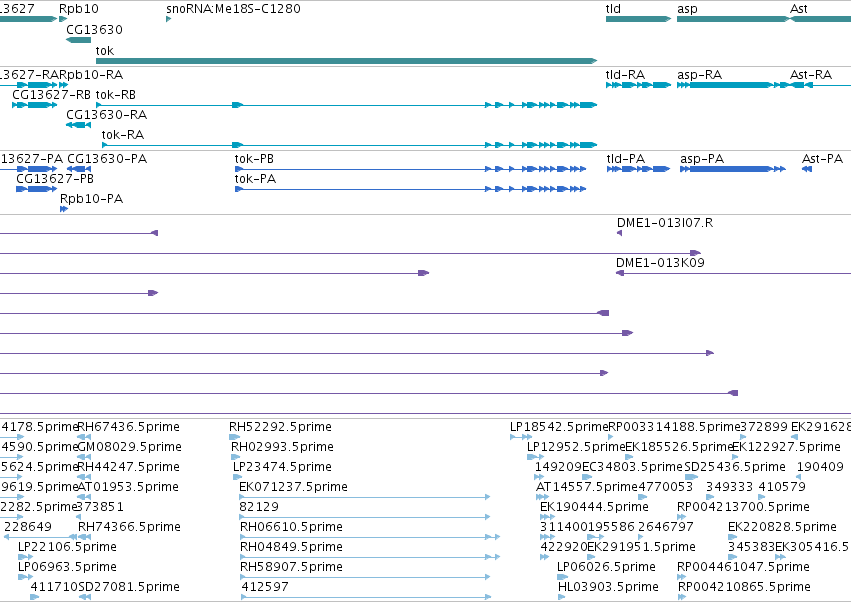This screenshot has height=602, width=851.
Task: Open the tok-PB protein feature
Action: point(410,169)
